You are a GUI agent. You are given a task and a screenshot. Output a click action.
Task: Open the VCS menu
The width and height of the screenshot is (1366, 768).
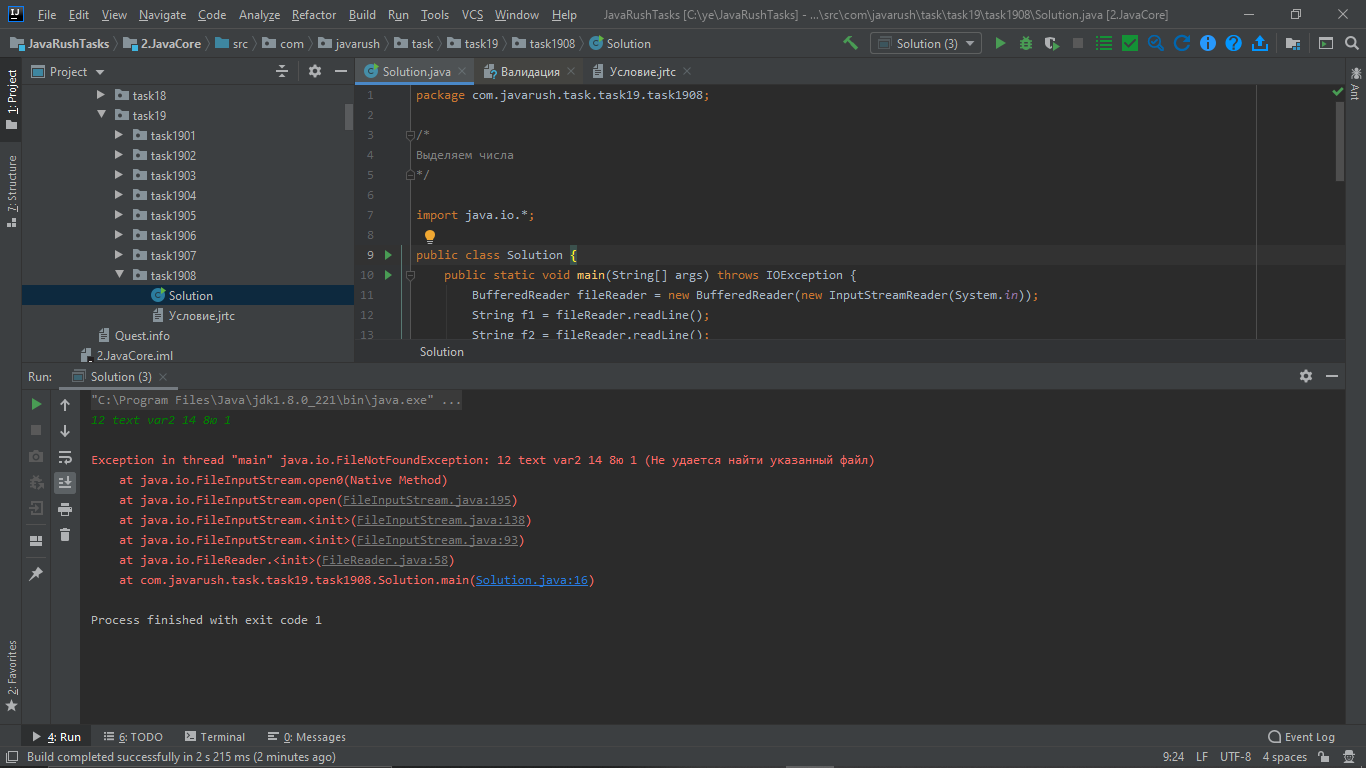(x=472, y=15)
